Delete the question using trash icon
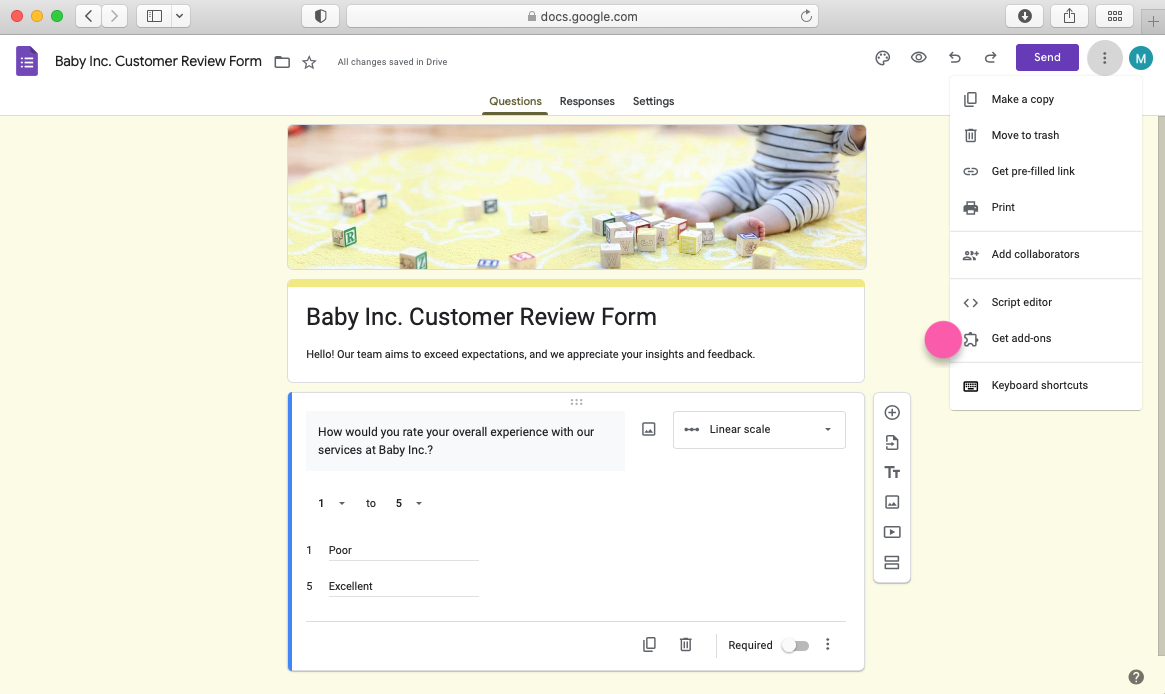The image size is (1165, 694). tap(685, 645)
